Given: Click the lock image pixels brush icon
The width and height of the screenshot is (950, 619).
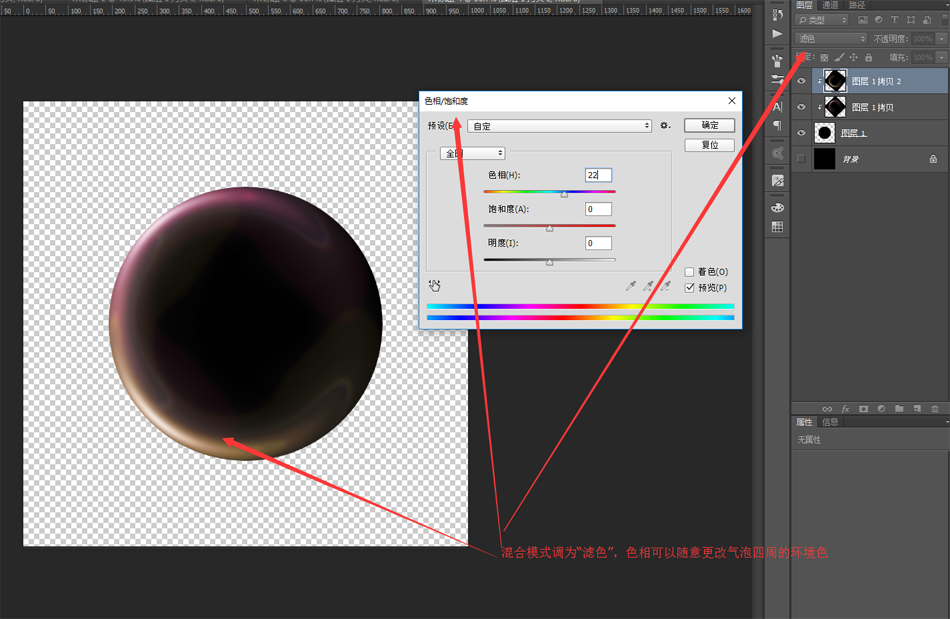Looking at the screenshot, I should [839, 58].
